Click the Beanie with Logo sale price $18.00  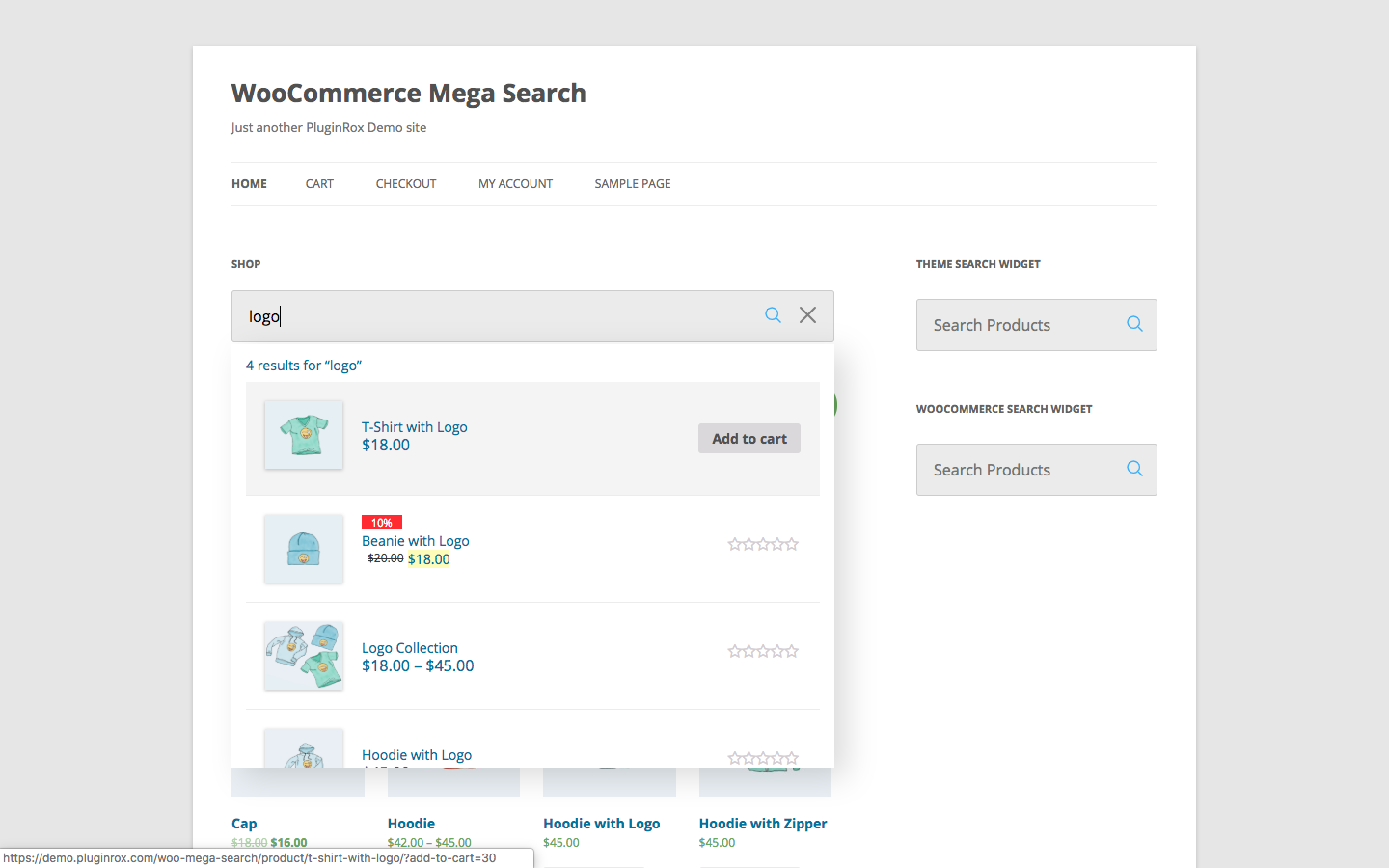coord(429,559)
